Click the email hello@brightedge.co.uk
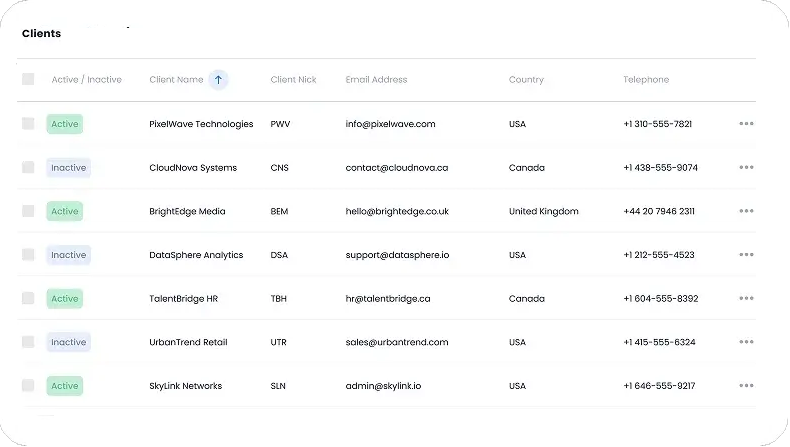 click(397, 212)
